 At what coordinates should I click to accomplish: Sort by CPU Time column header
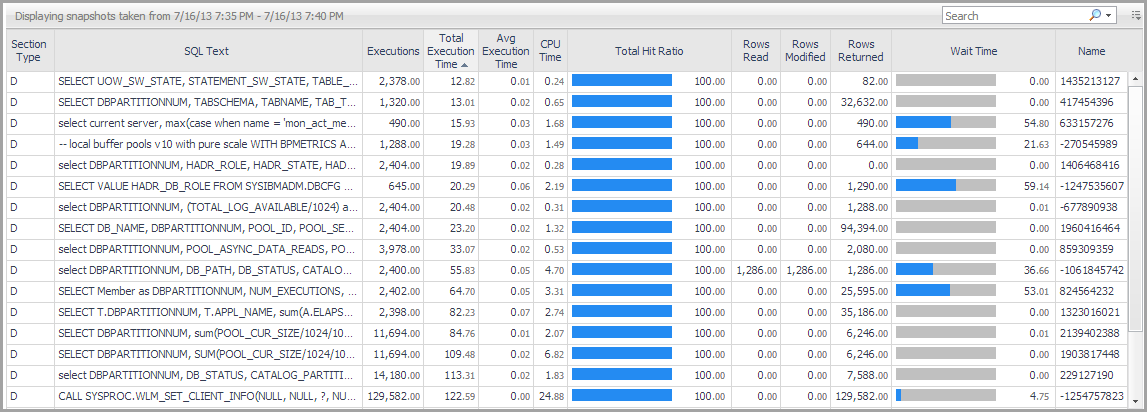(550, 50)
